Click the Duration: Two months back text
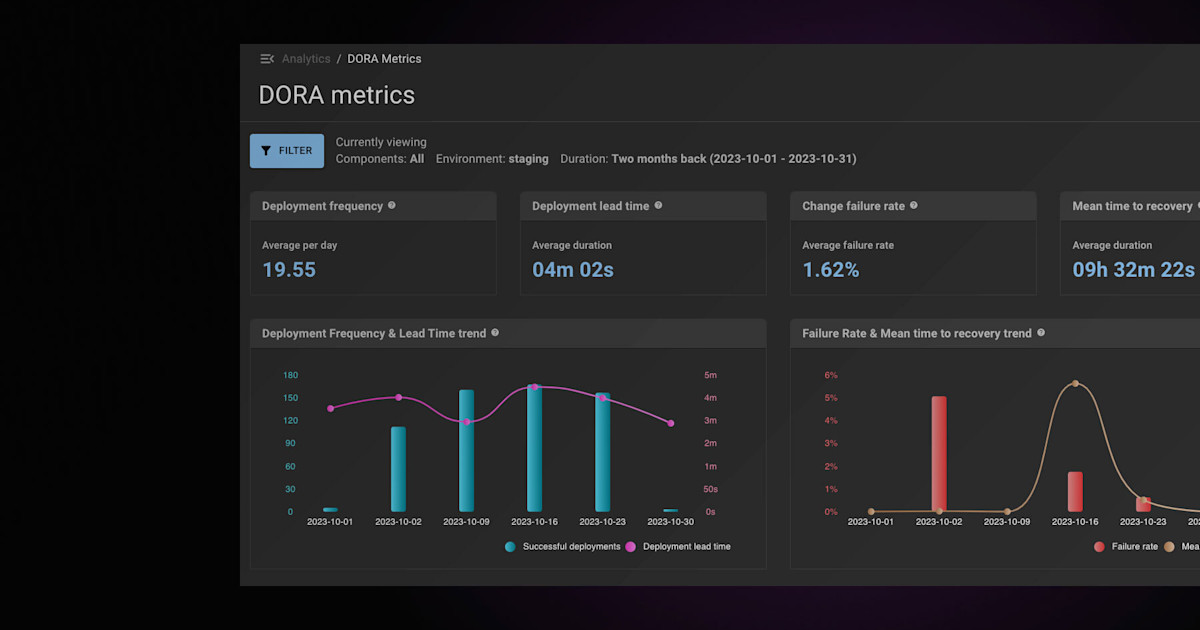 (x=708, y=159)
